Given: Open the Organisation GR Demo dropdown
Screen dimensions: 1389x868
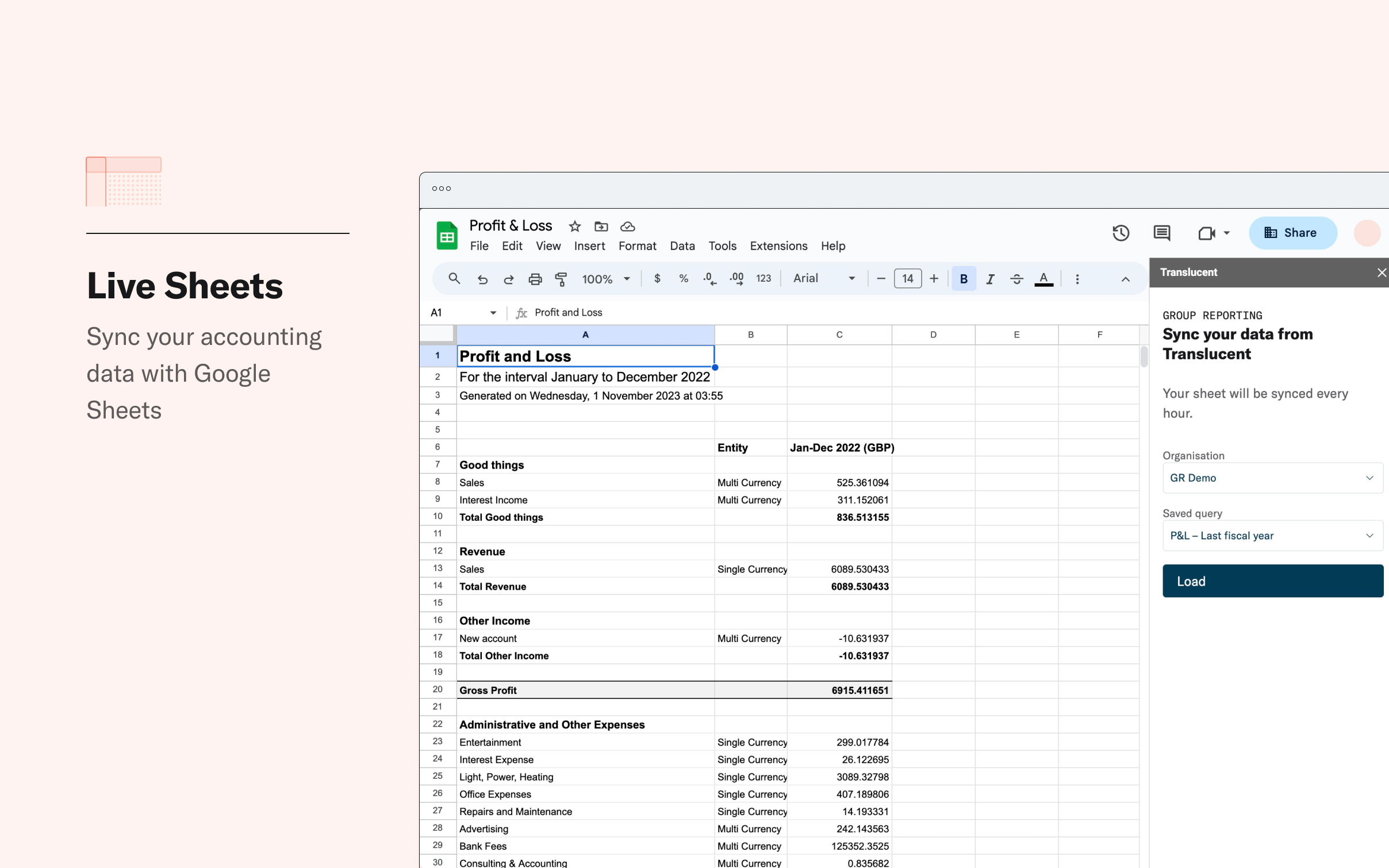Looking at the screenshot, I should 1272,478.
